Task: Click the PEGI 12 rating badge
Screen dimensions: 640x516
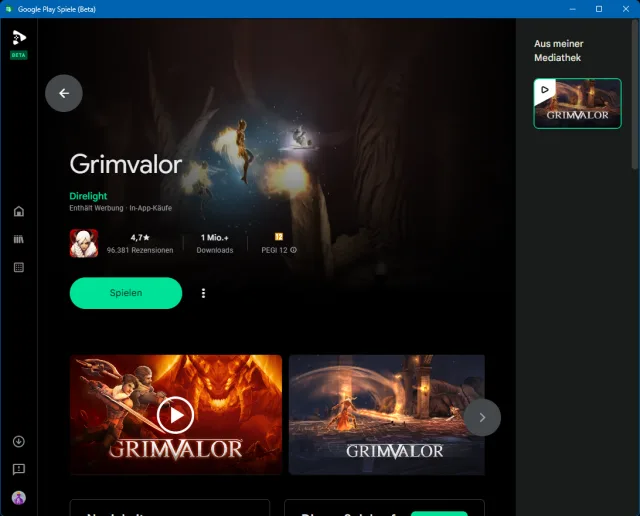Action: coord(279,237)
